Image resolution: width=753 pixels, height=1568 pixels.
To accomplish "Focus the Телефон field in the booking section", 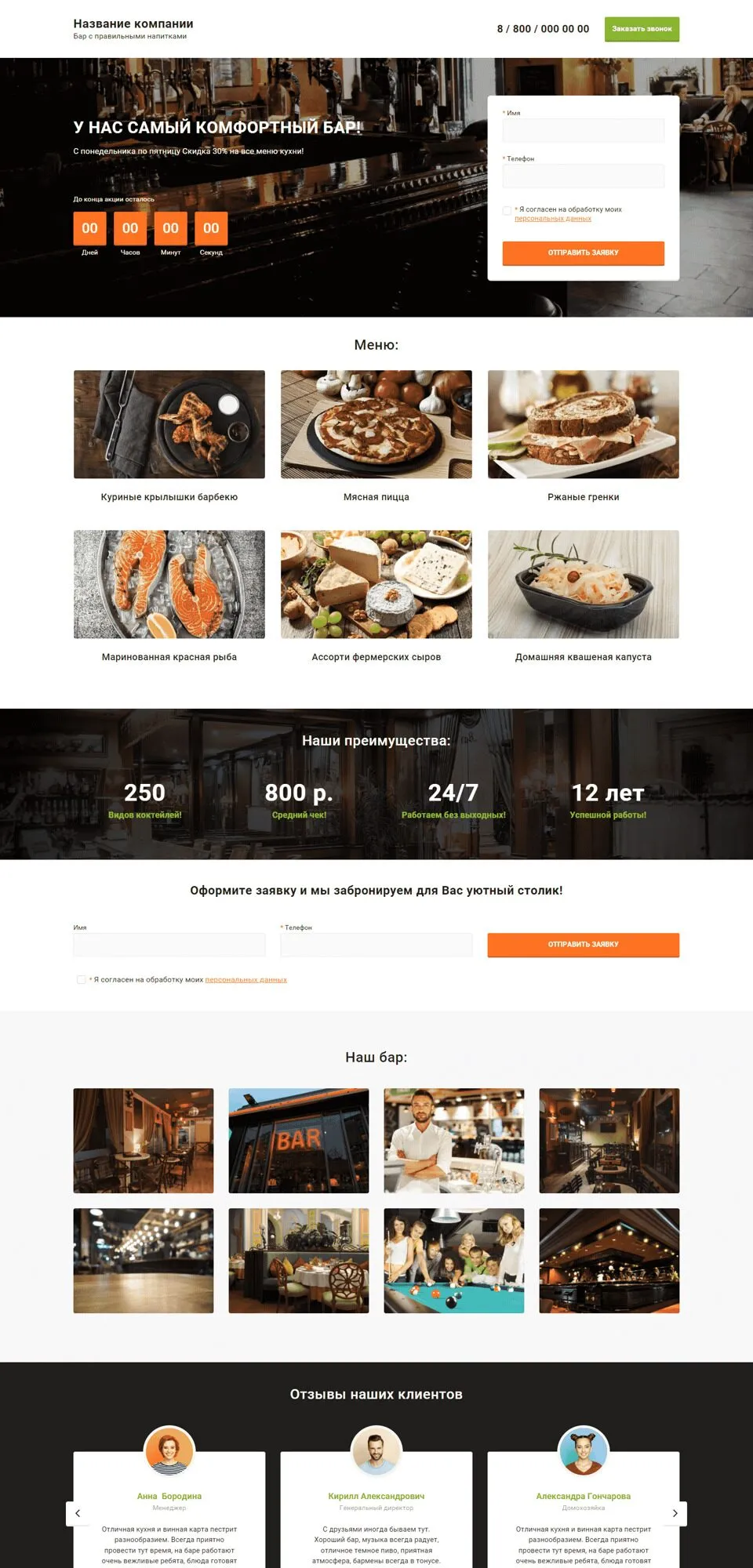I will pos(376,944).
